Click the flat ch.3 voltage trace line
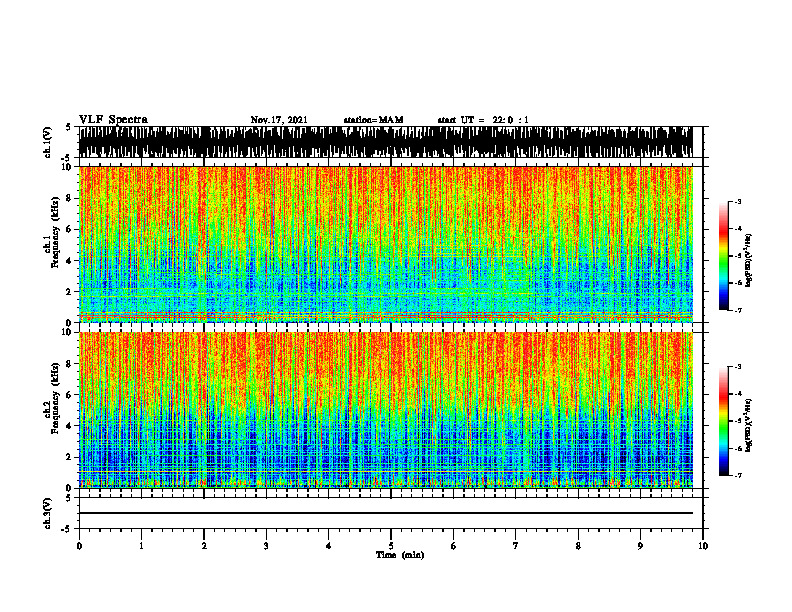 click(x=386, y=513)
